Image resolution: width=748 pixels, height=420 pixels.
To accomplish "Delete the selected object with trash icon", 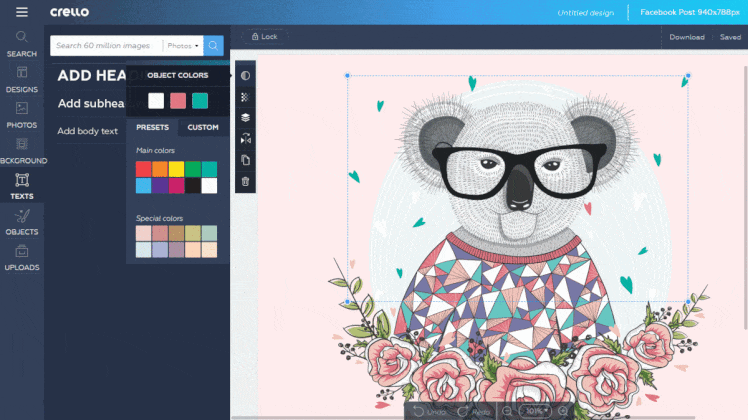I will [245, 181].
